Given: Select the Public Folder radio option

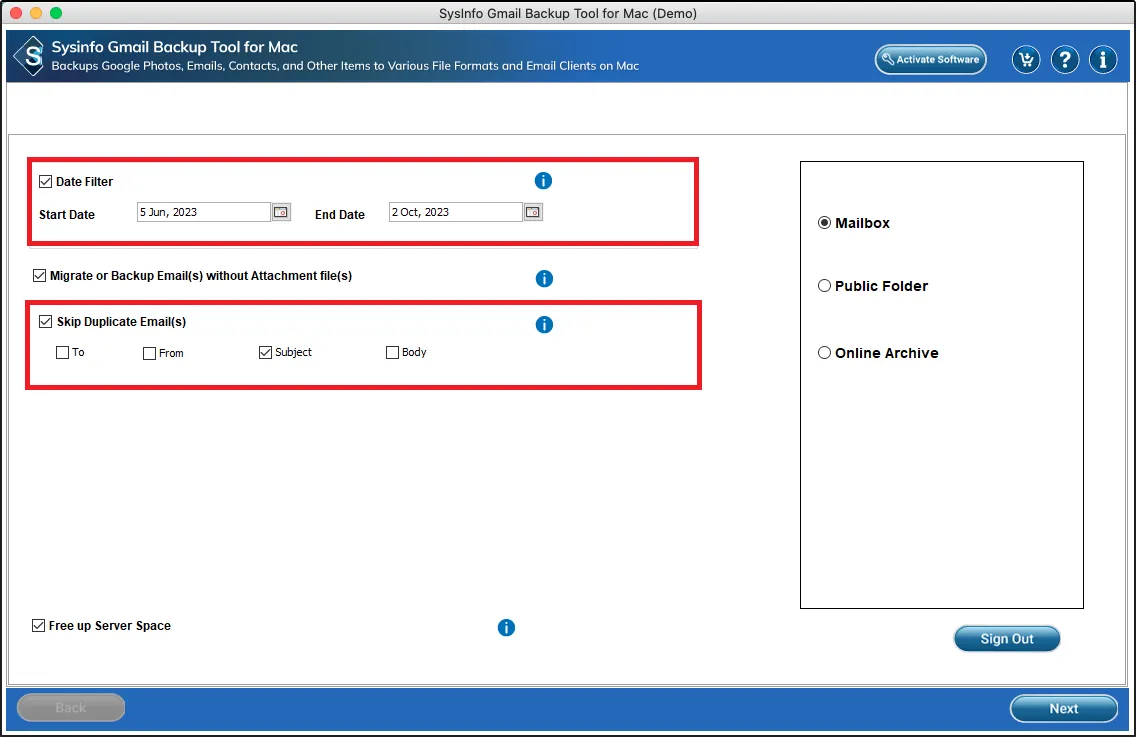Looking at the screenshot, I should click(x=824, y=286).
